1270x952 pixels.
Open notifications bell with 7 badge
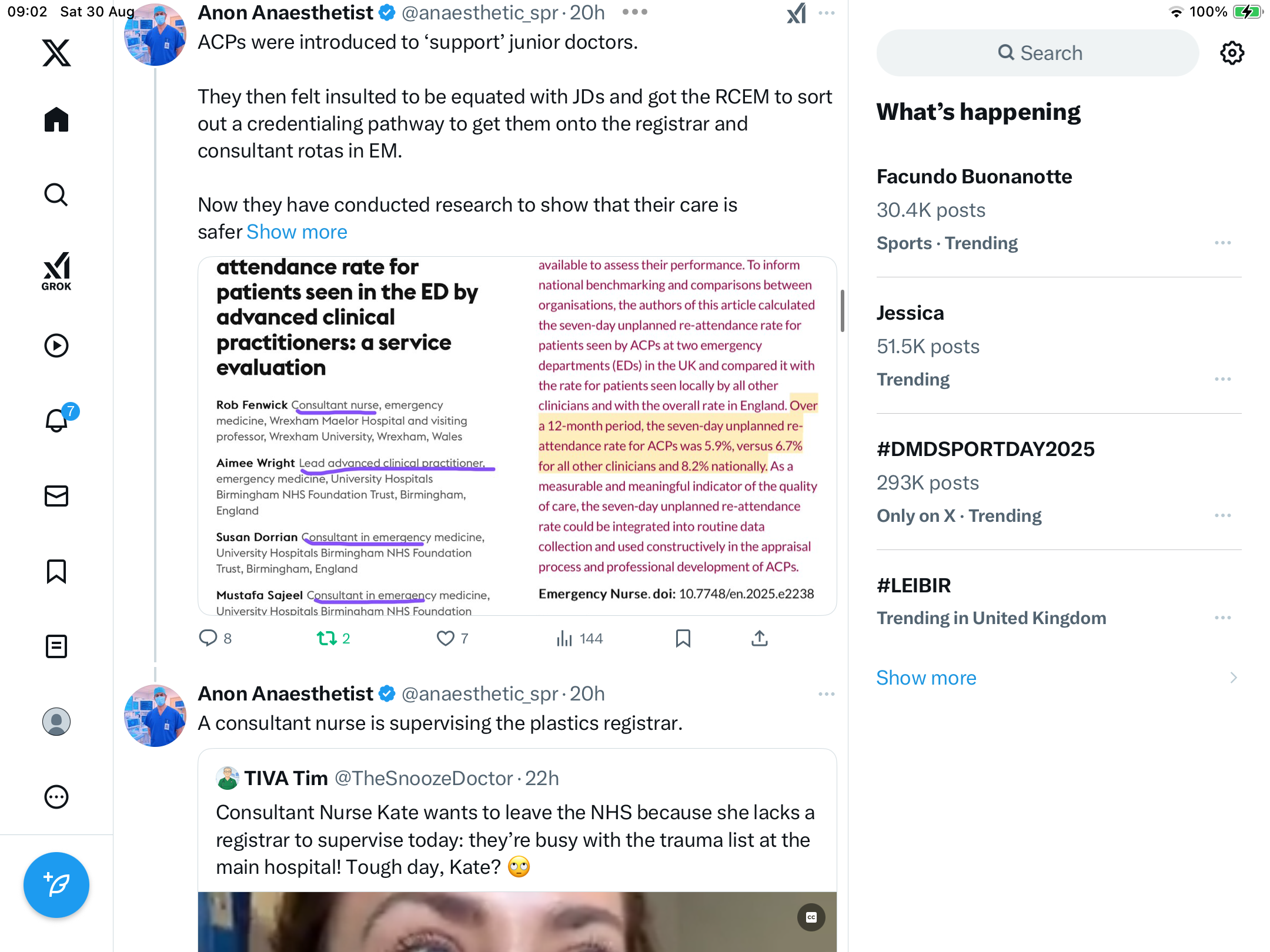[58, 420]
